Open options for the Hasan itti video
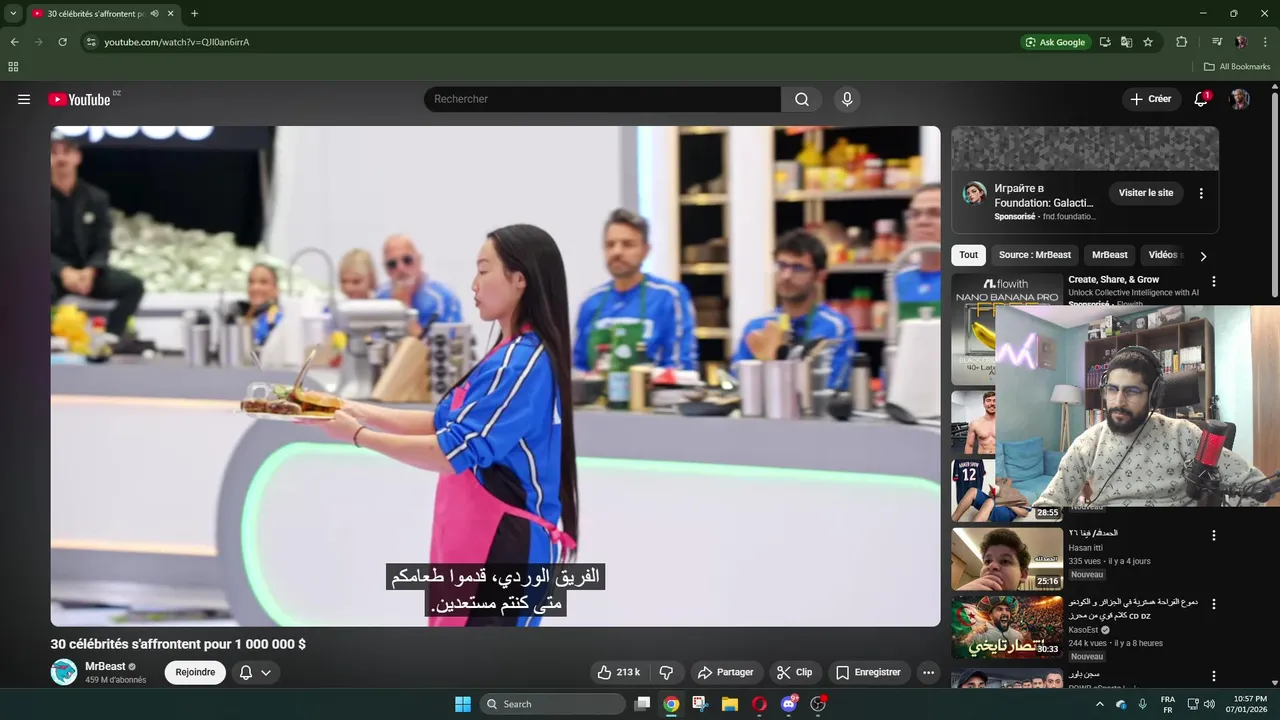 coord(1214,536)
